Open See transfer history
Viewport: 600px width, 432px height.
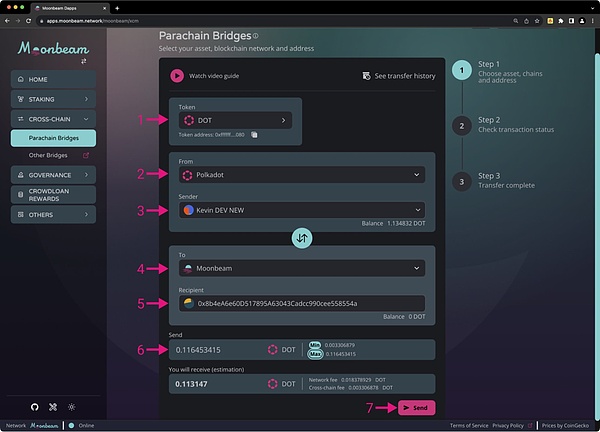coord(397,75)
